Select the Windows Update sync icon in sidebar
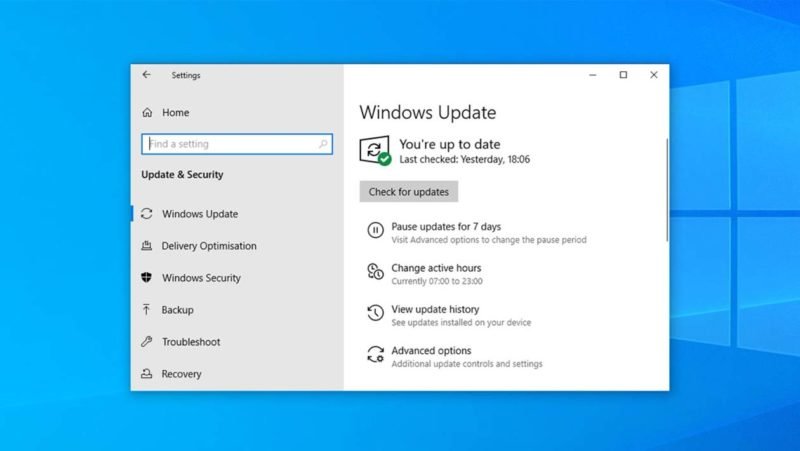The width and height of the screenshot is (800, 451). pos(147,214)
